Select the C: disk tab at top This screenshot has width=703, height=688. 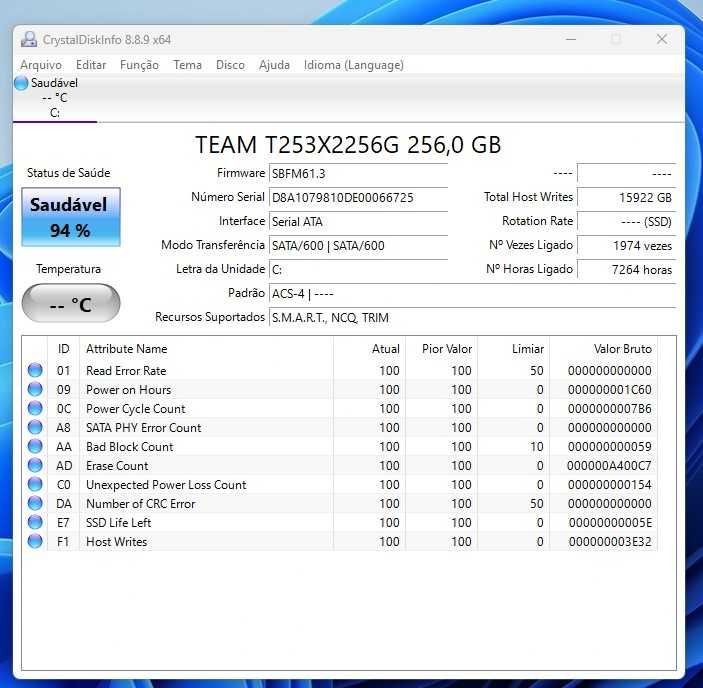point(55,98)
